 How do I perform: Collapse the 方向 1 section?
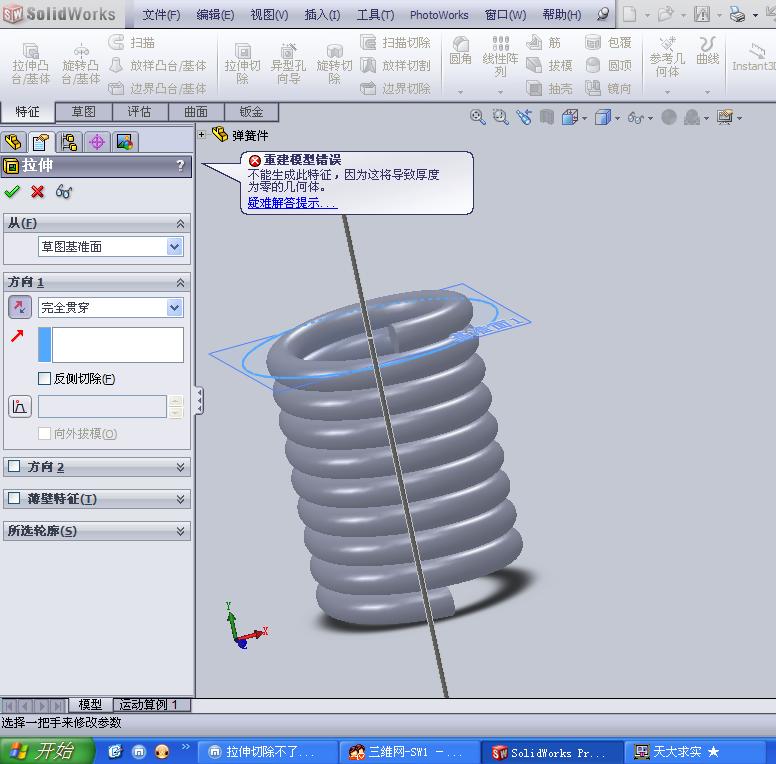[181, 283]
